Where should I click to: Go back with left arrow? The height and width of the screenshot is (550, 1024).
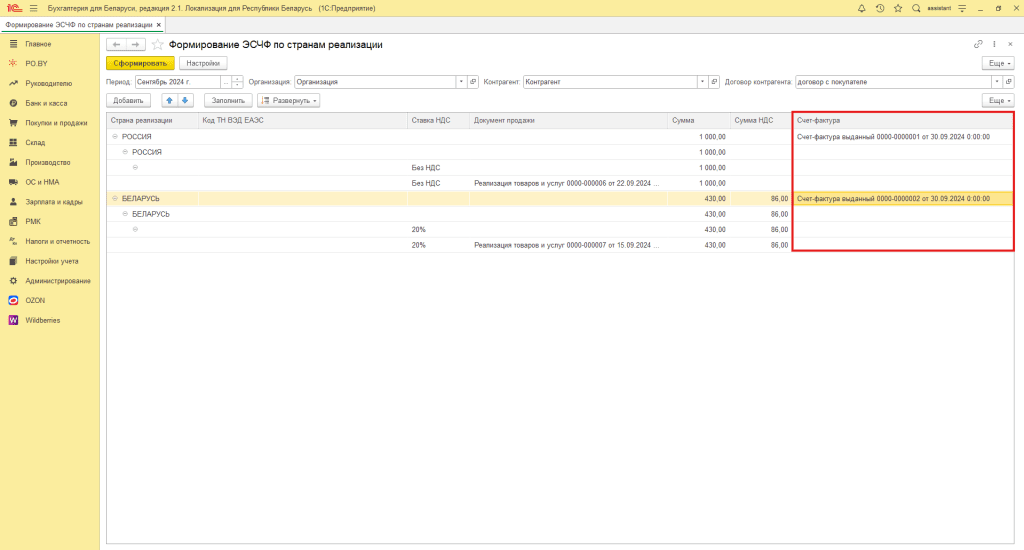pos(116,44)
